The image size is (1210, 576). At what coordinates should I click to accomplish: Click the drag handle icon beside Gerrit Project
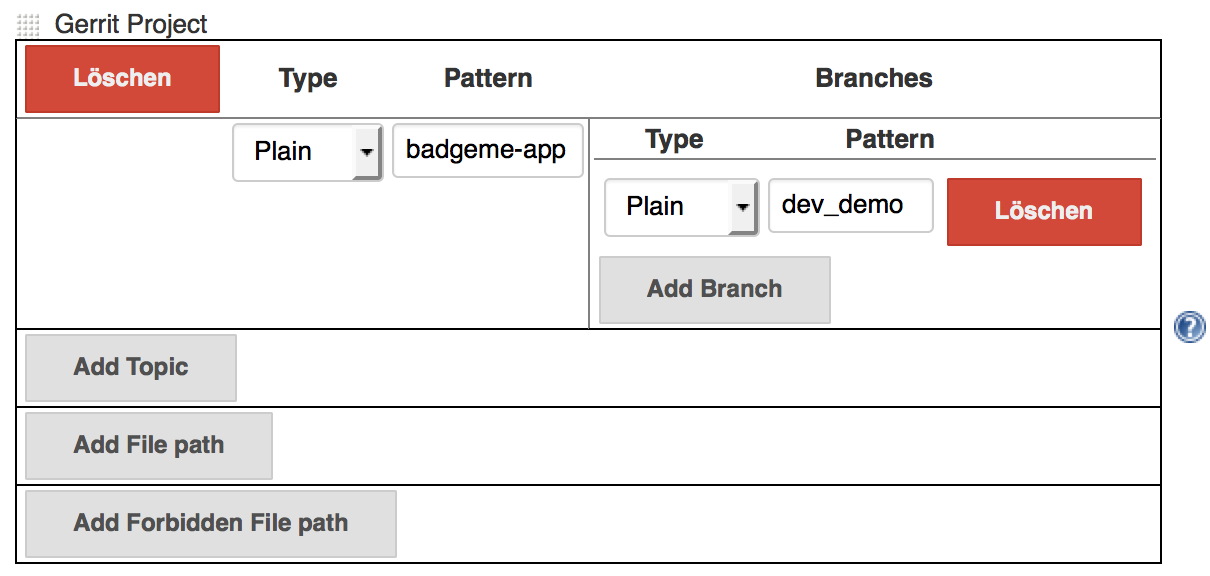pyautogui.click(x=30, y=22)
